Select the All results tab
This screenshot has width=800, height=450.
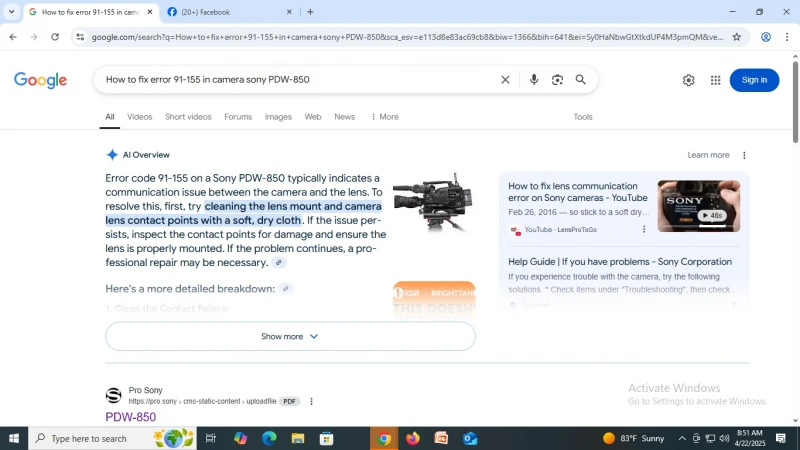click(110, 117)
